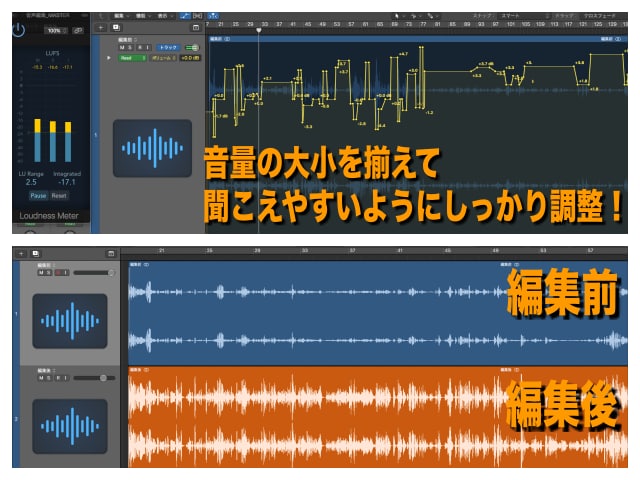Mute lower track 1 (編集前)
Screen dimensions: 640x480
click(41, 273)
